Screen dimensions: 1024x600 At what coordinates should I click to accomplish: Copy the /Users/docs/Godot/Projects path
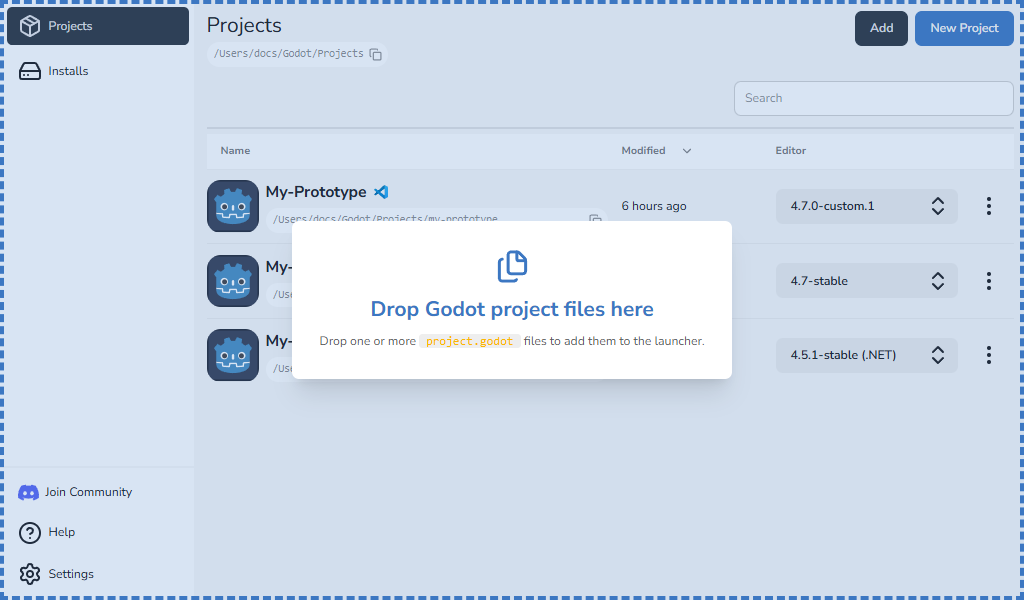(x=376, y=54)
